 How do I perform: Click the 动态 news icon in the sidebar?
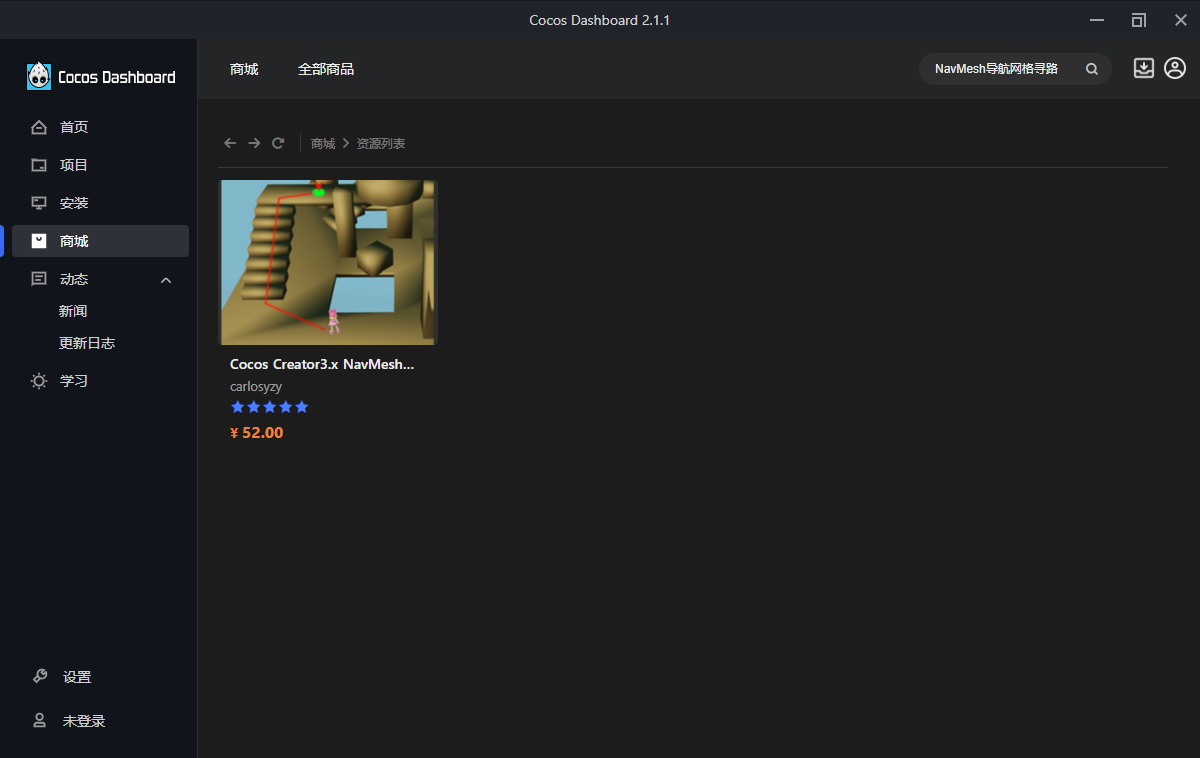click(39, 279)
